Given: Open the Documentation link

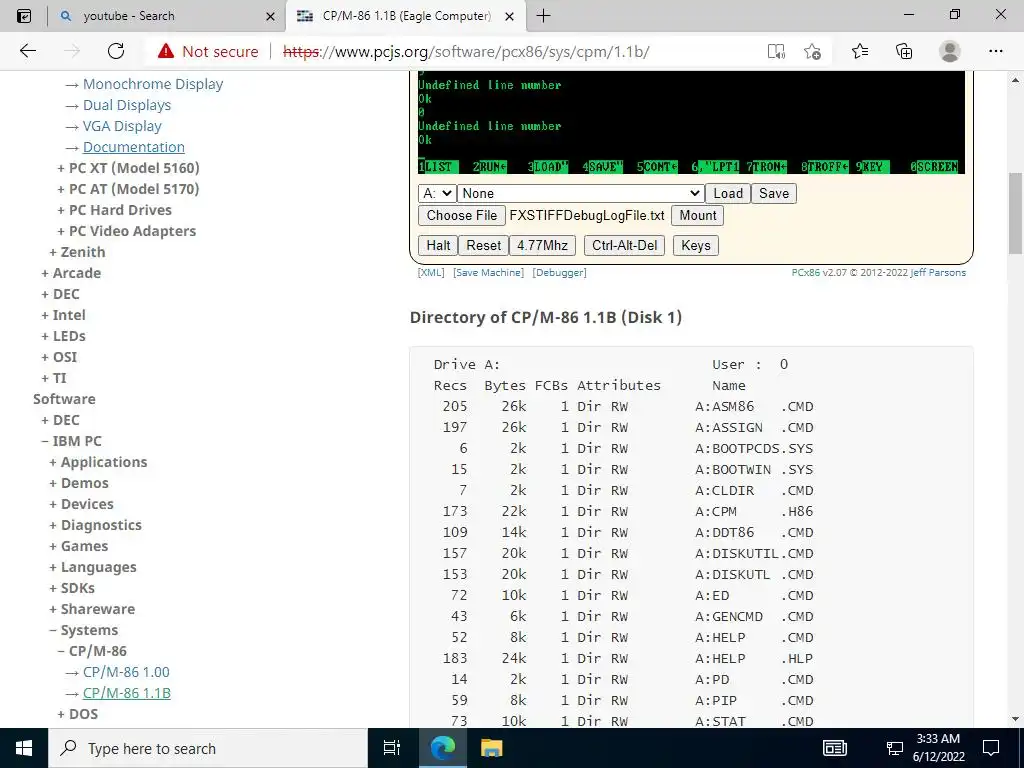Looking at the screenshot, I should (134, 147).
